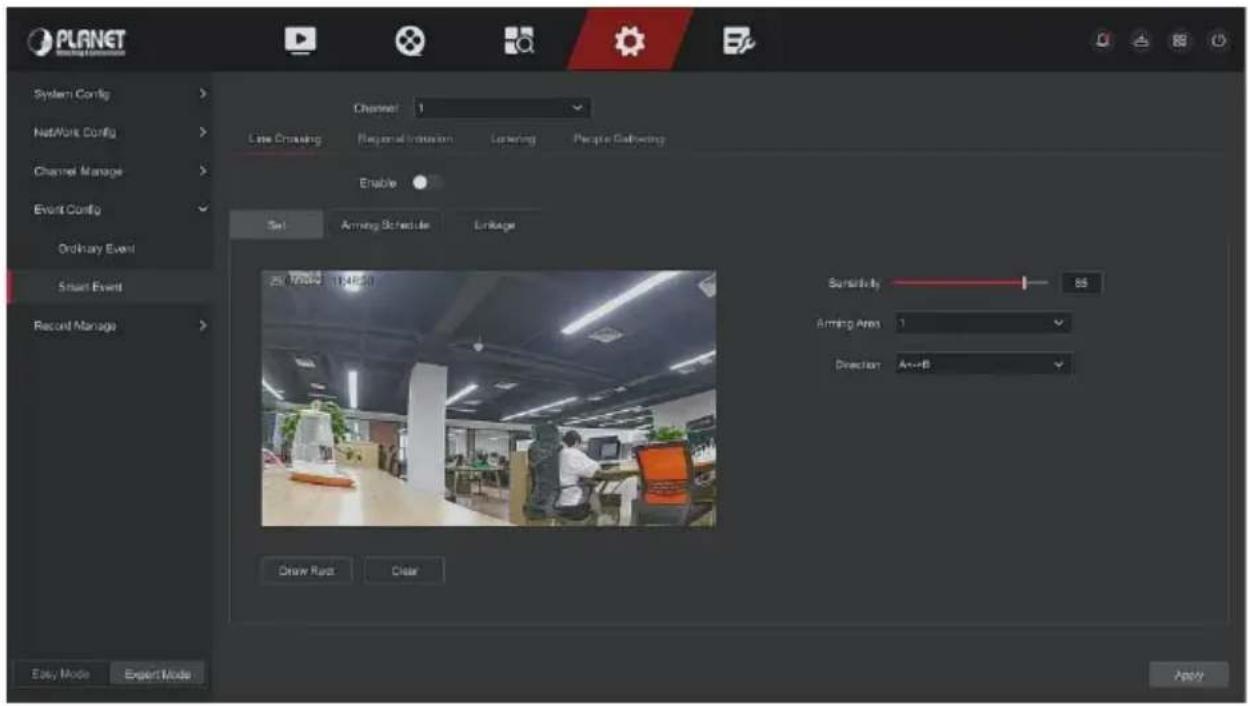Click the Draw Rect button
This screenshot has height=706, width=1248.
coord(306,571)
